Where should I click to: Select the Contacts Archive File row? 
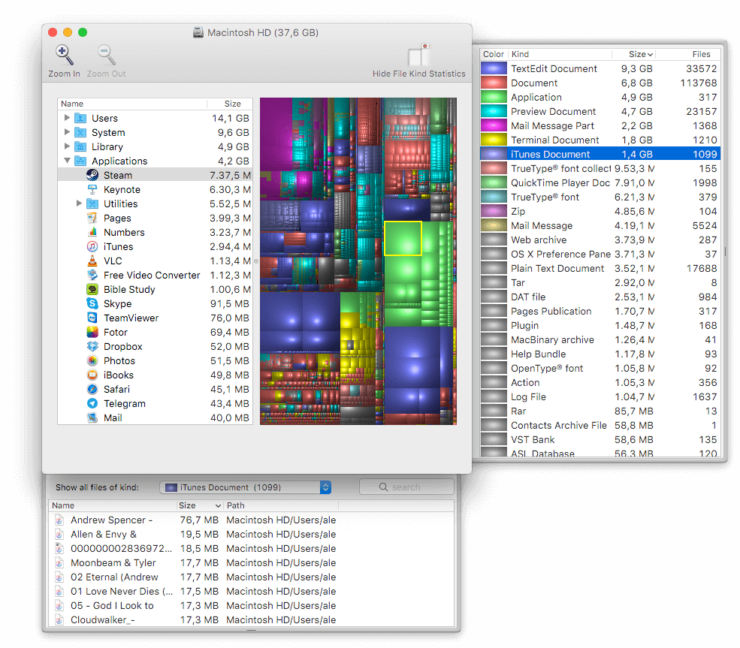[600, 425]
